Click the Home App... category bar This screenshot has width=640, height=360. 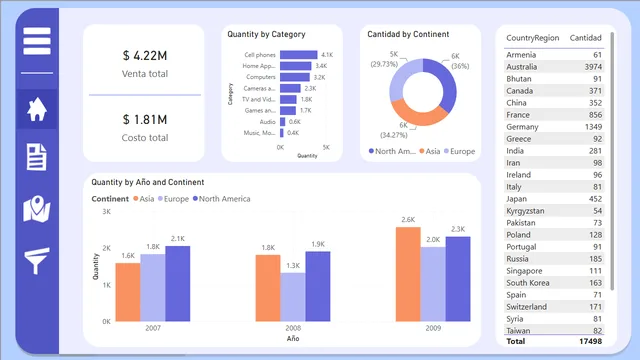point(296,66)
